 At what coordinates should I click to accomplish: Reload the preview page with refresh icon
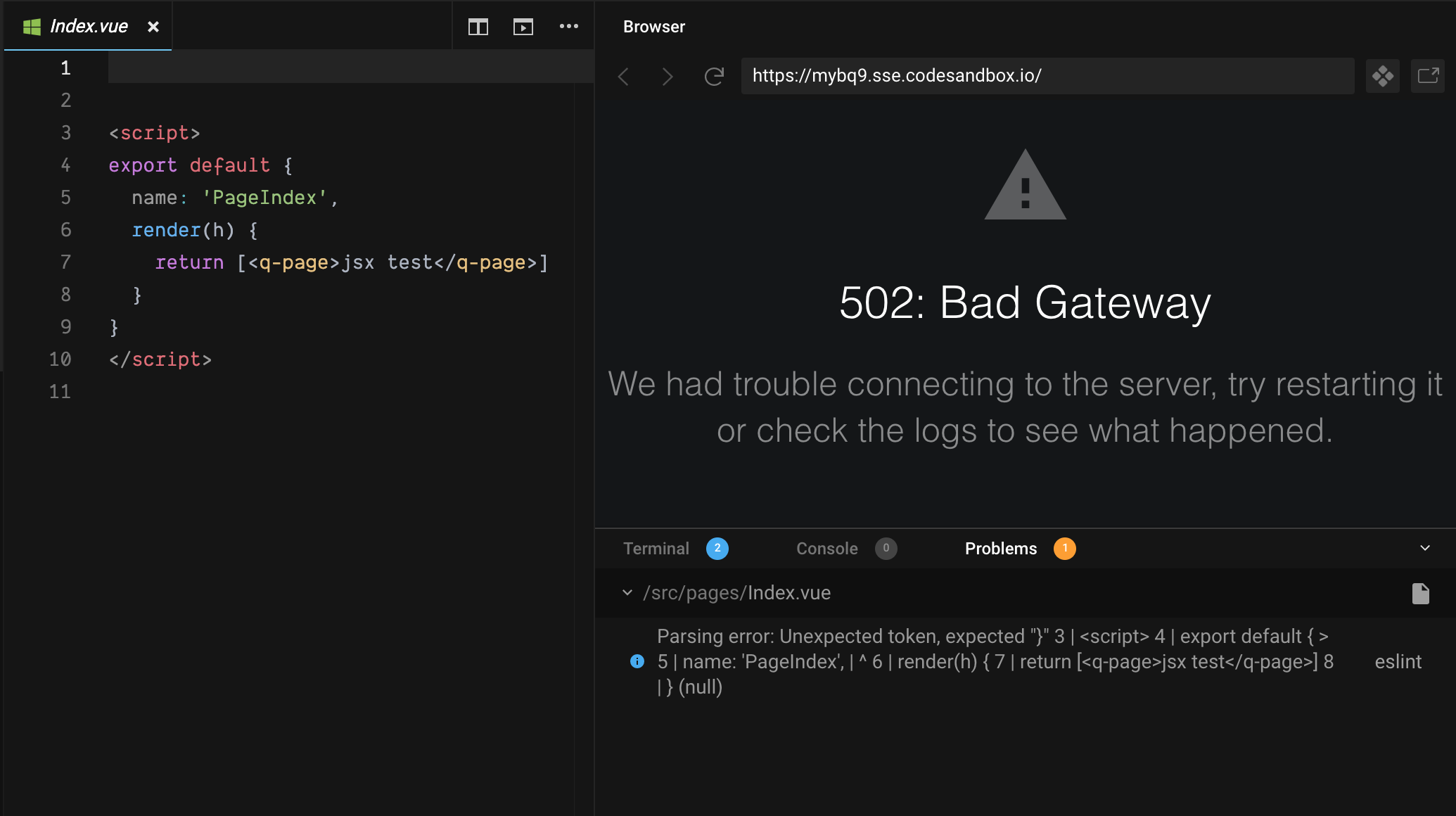[714, 77]
